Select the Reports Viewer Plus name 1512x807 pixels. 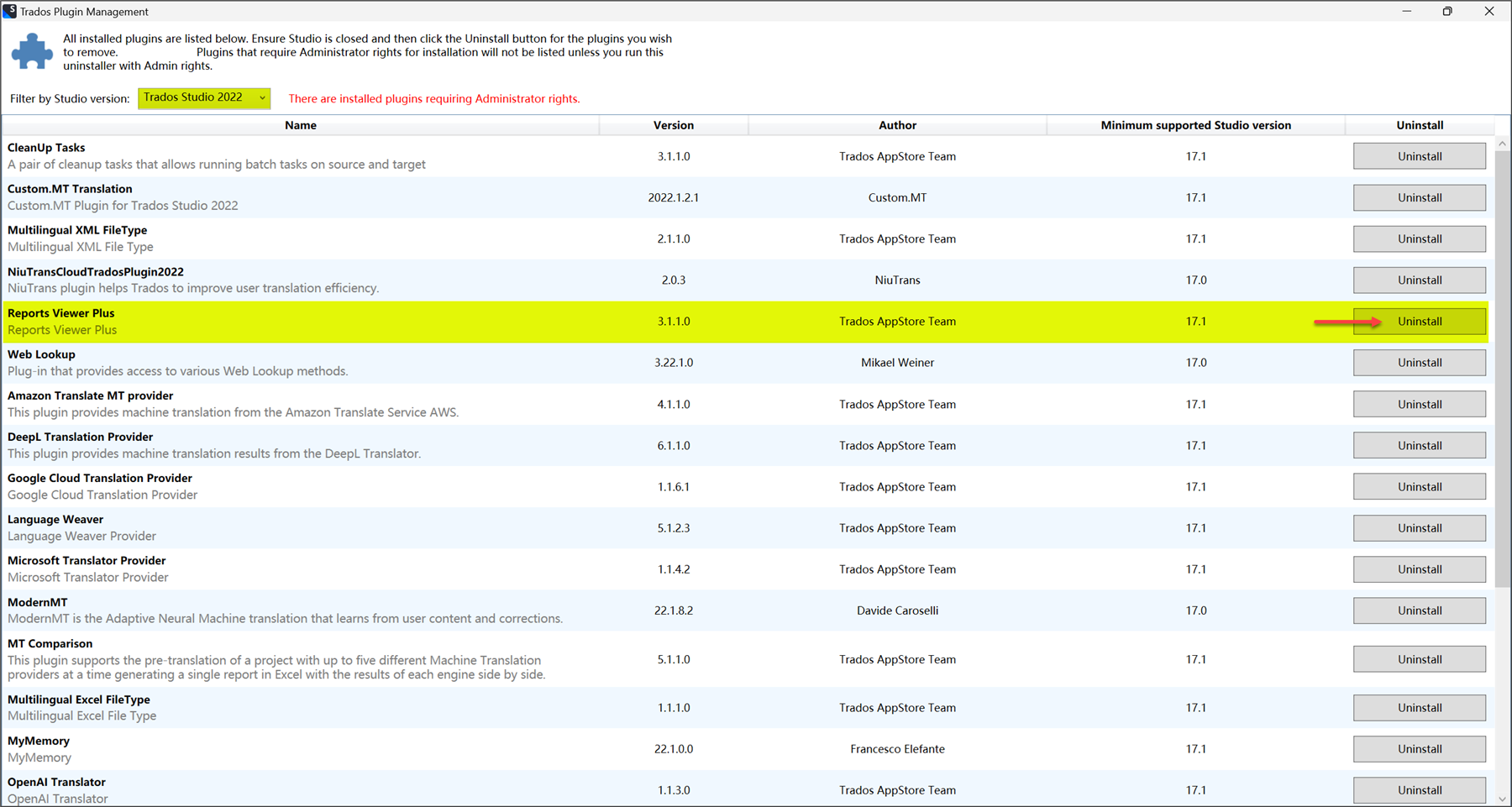[60, 313]
